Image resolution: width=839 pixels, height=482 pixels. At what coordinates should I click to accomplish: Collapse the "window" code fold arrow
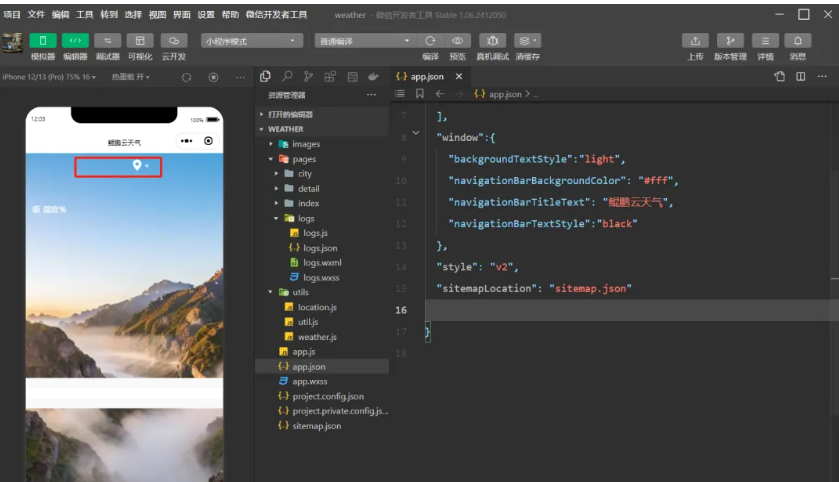click(x=416, y=133)
